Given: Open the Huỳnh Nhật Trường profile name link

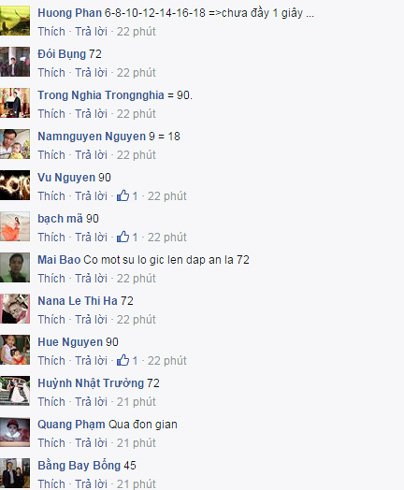Looking at the screenshot, I should (x=91, y=383).
